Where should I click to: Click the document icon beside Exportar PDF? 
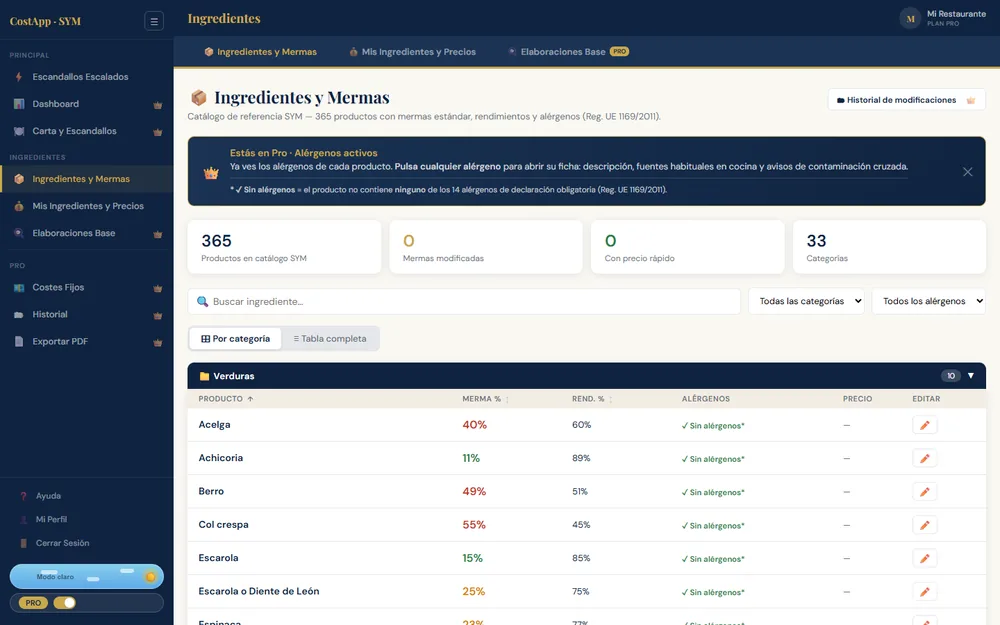point(19,341)
